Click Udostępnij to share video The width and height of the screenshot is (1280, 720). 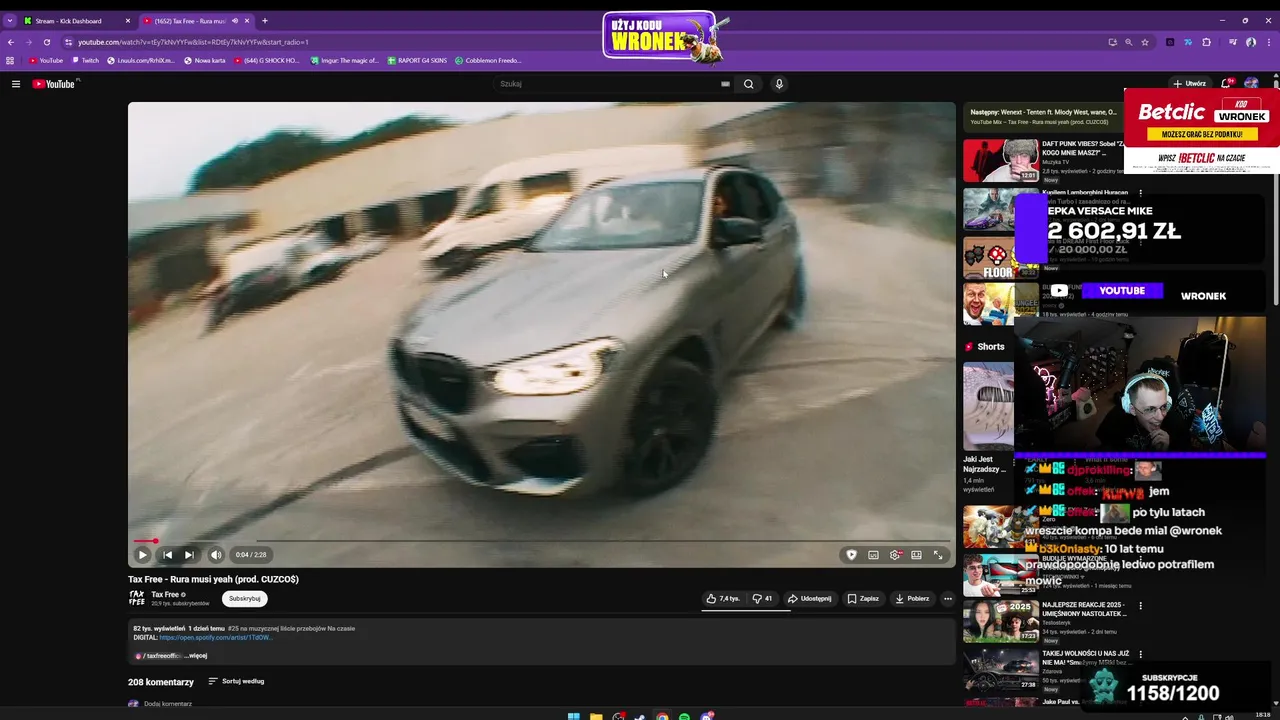tap(810, 599)
